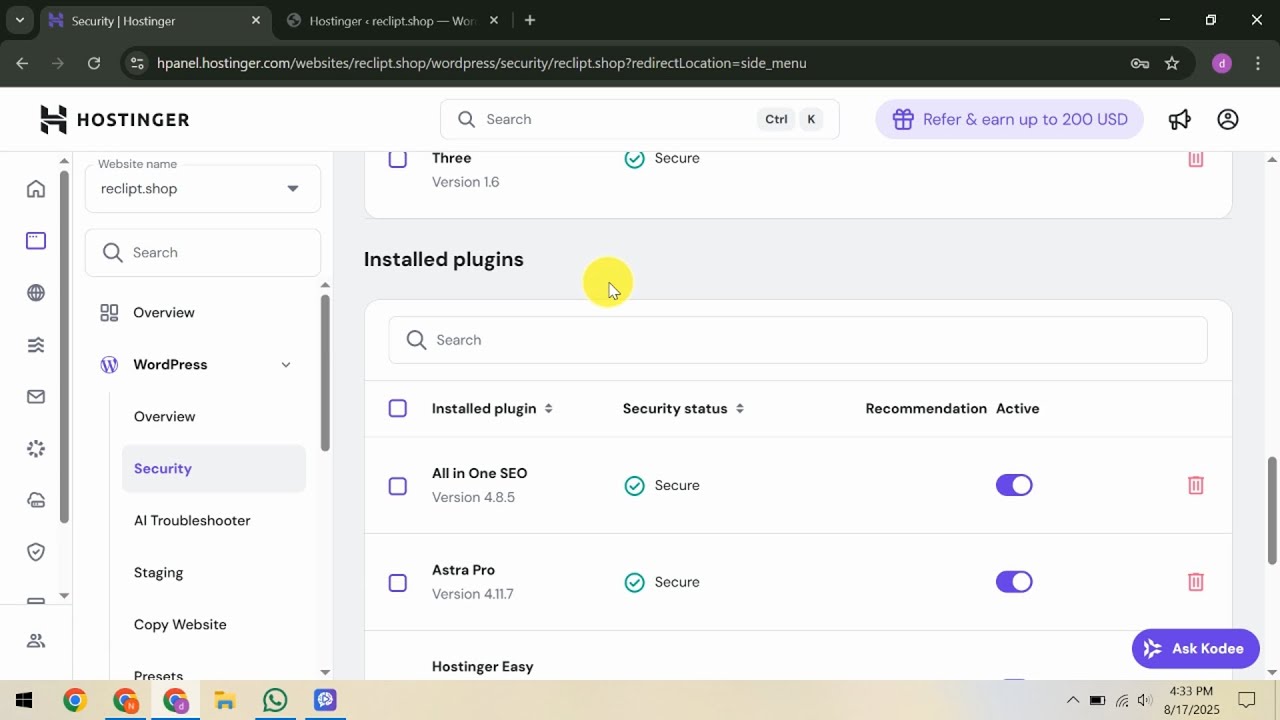Tick the All in One SEO checkbox

398,486
